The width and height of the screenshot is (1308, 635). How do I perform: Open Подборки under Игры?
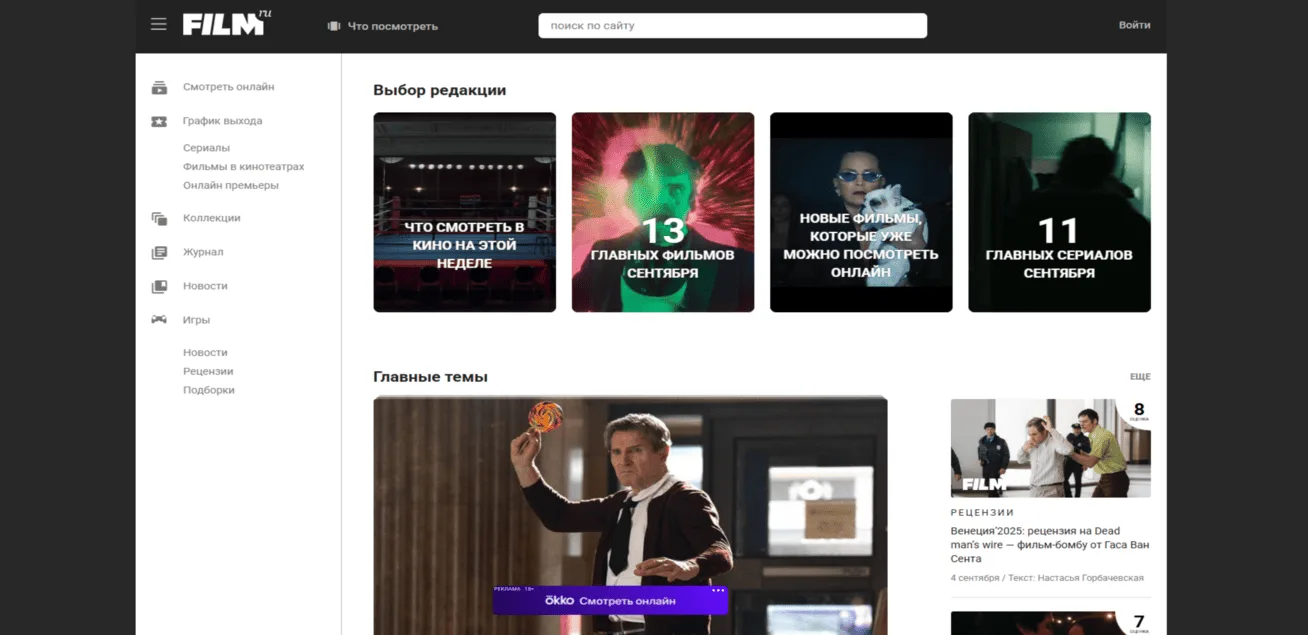coord(208,390)
